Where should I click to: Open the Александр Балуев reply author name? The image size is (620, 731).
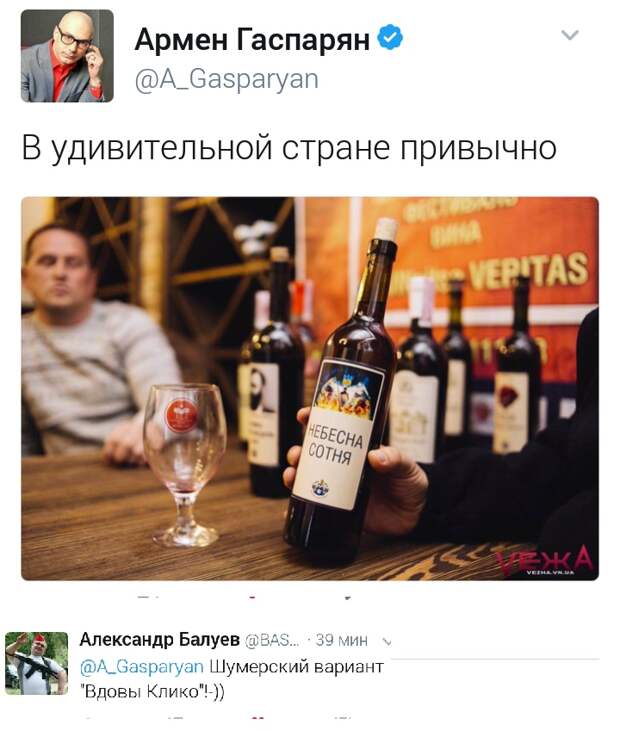click(159, 640)
